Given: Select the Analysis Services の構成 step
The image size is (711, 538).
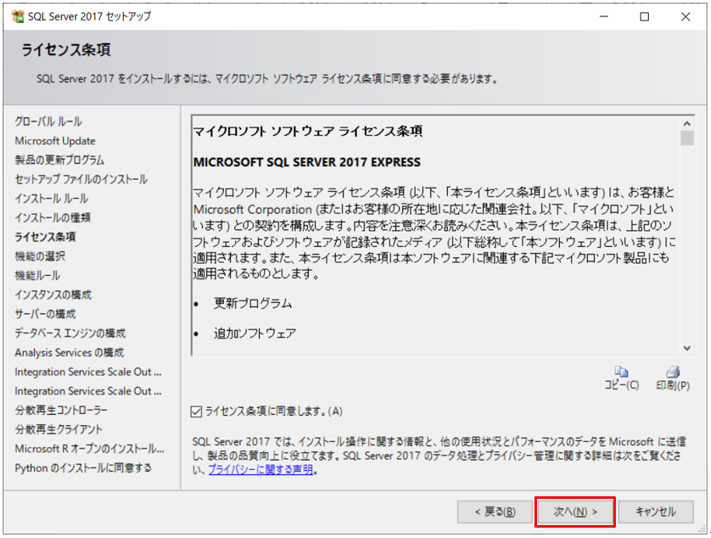Looking at the screenshot, I should pos(69,352).
